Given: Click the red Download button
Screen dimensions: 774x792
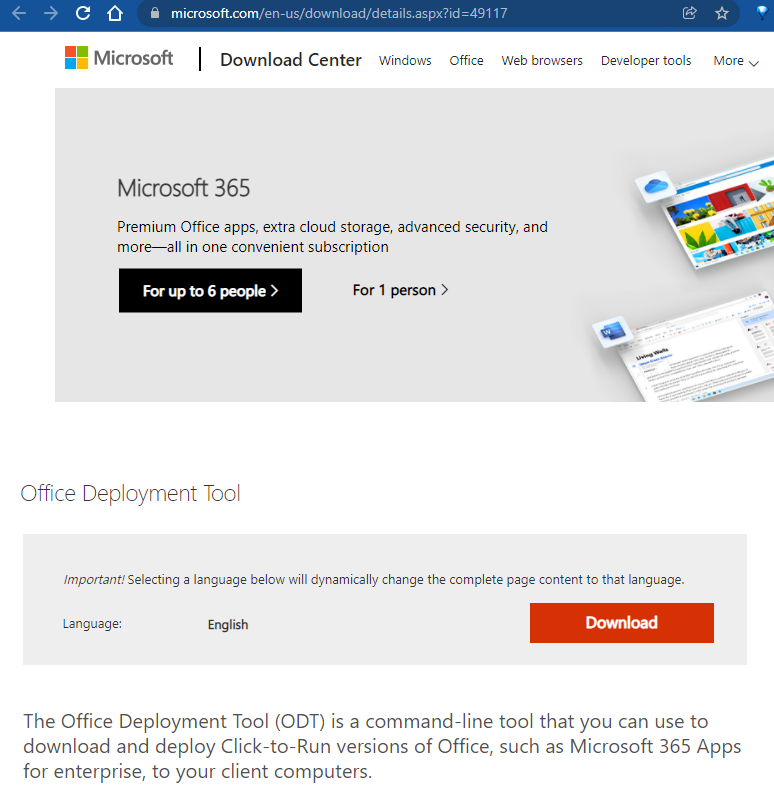Looking at the screenshot, I should pyautogui.click(x=621, y=623).
